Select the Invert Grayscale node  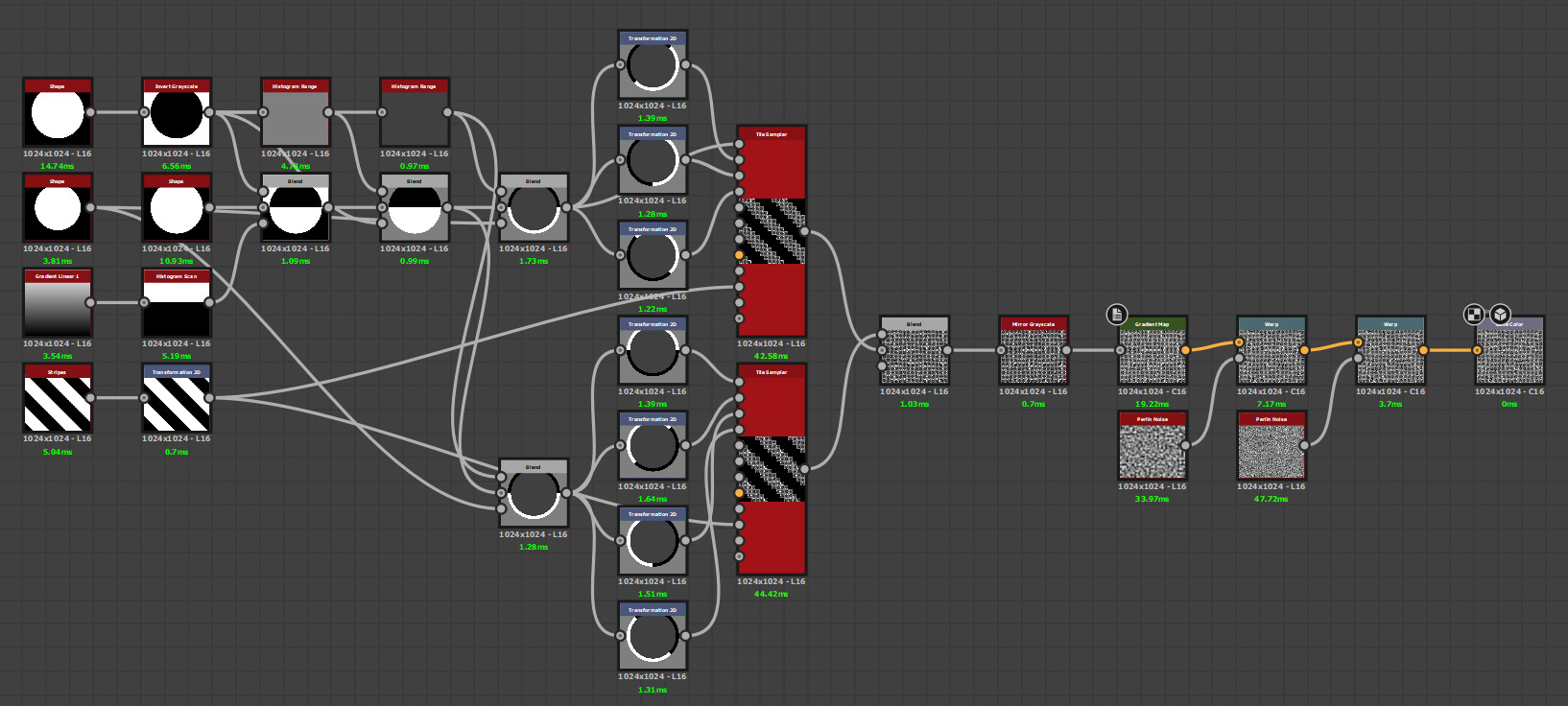[x=177, y=112]
